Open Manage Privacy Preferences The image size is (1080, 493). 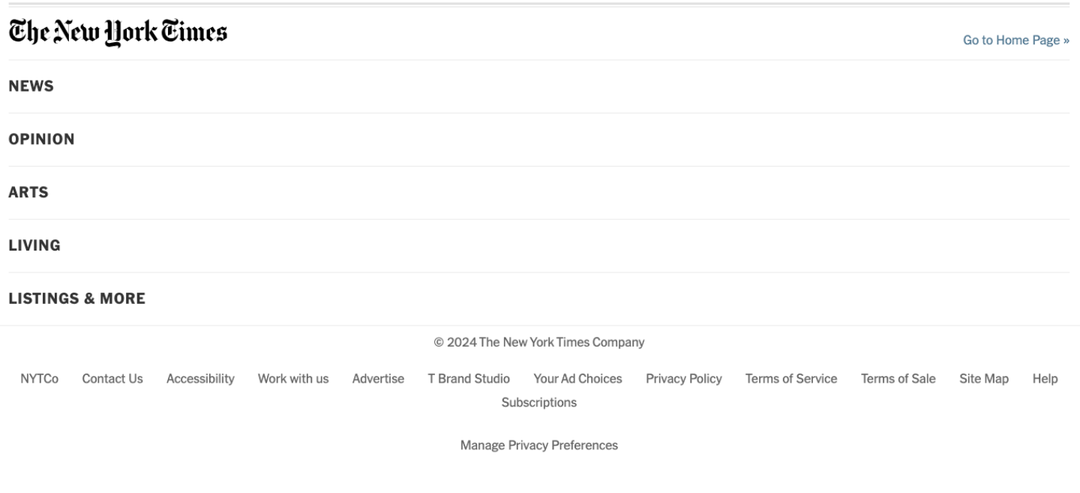(x=539, y=446)
